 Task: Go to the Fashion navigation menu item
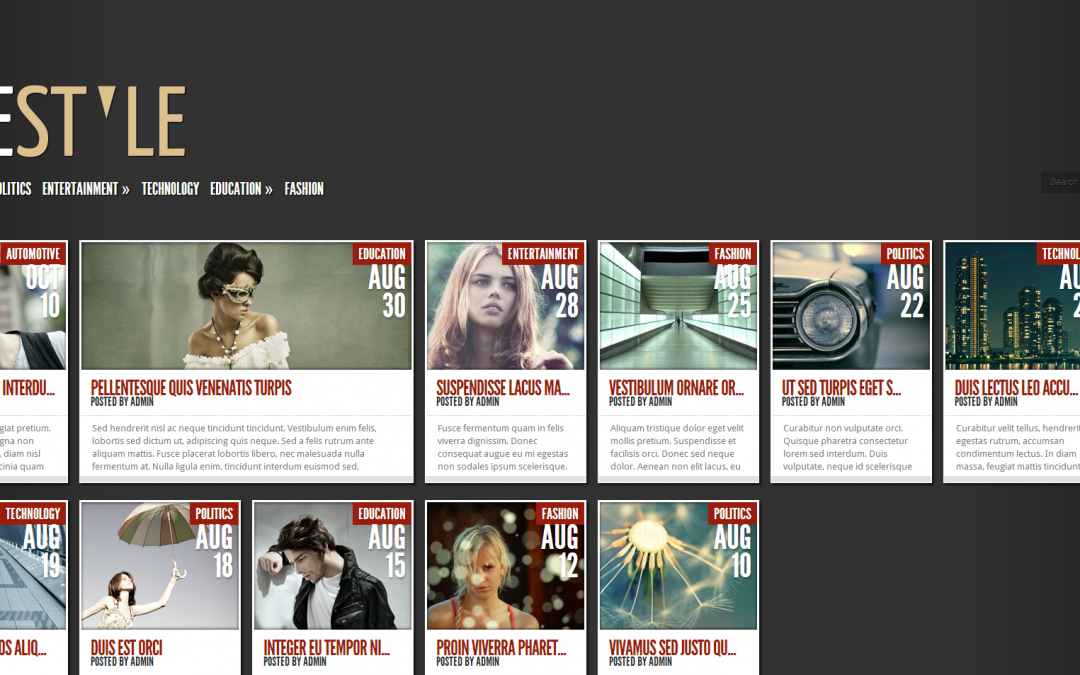coord(304,189)
